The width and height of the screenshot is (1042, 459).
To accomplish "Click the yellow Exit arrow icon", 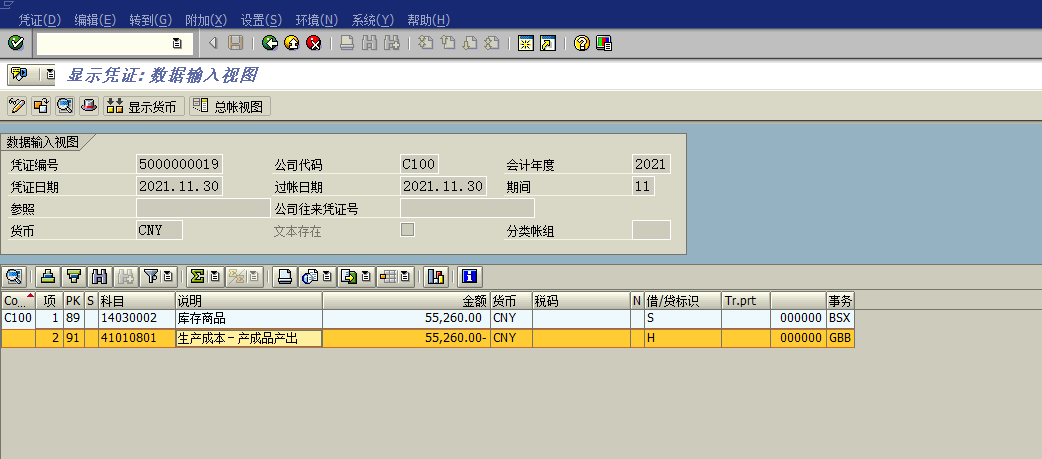I will point(292,43).
